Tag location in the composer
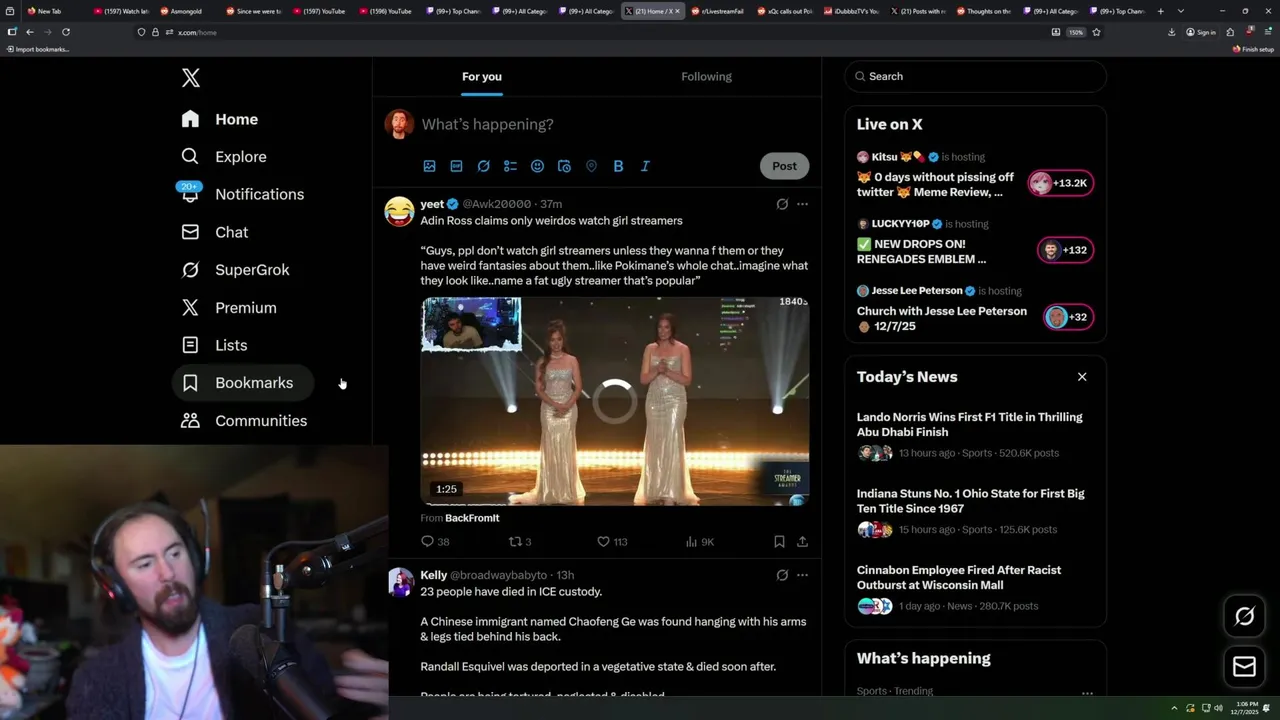The image size is (1280, 720). pos(591,166)
